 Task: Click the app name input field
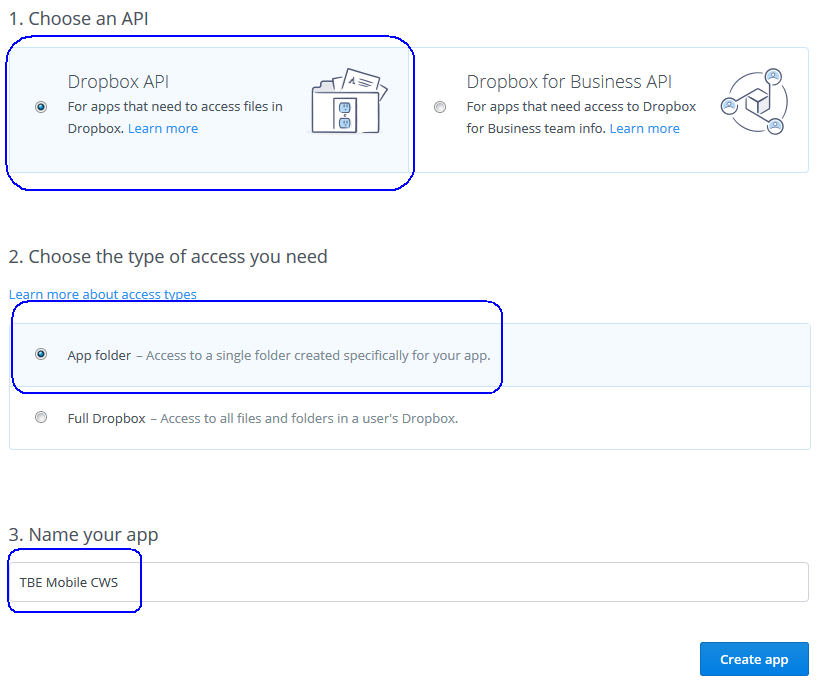[x=408, y=582]
